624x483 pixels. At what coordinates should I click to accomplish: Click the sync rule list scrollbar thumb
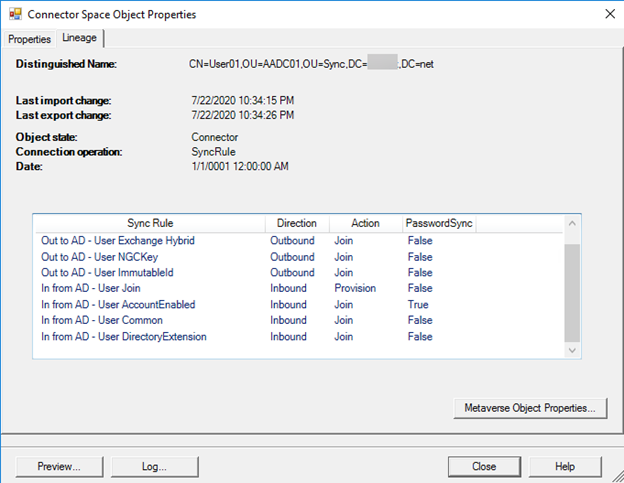(x=572, y=292)
